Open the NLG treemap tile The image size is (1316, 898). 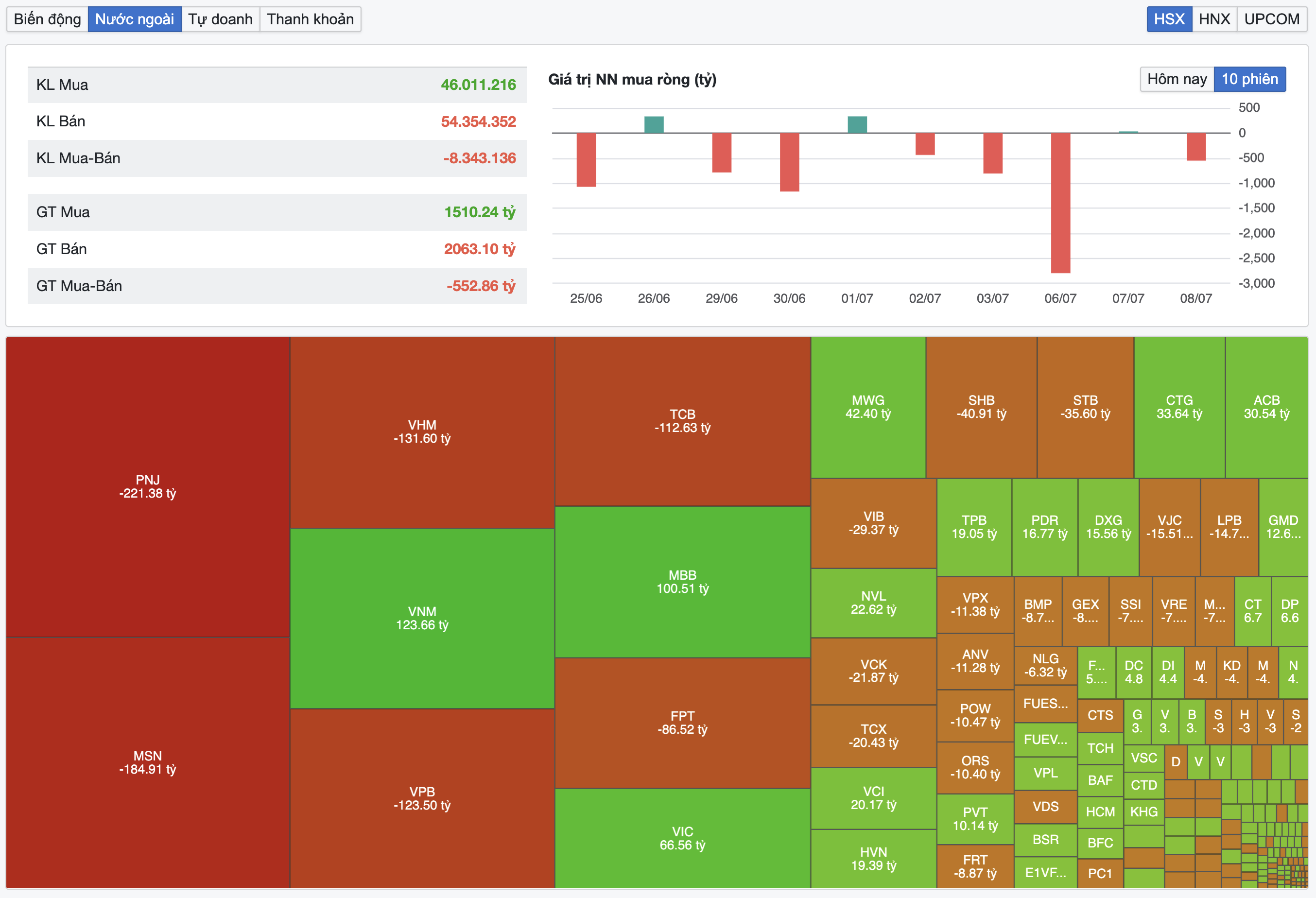(1045, 666)
